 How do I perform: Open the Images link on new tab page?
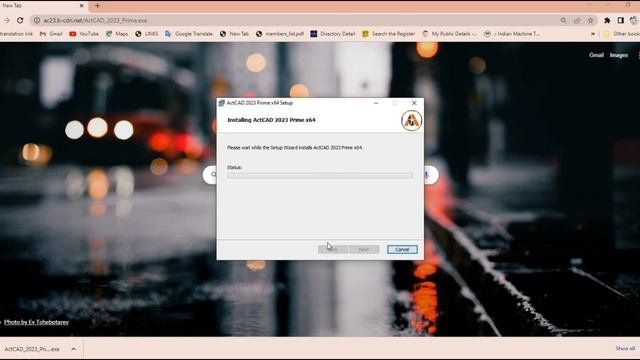[619, 55]
